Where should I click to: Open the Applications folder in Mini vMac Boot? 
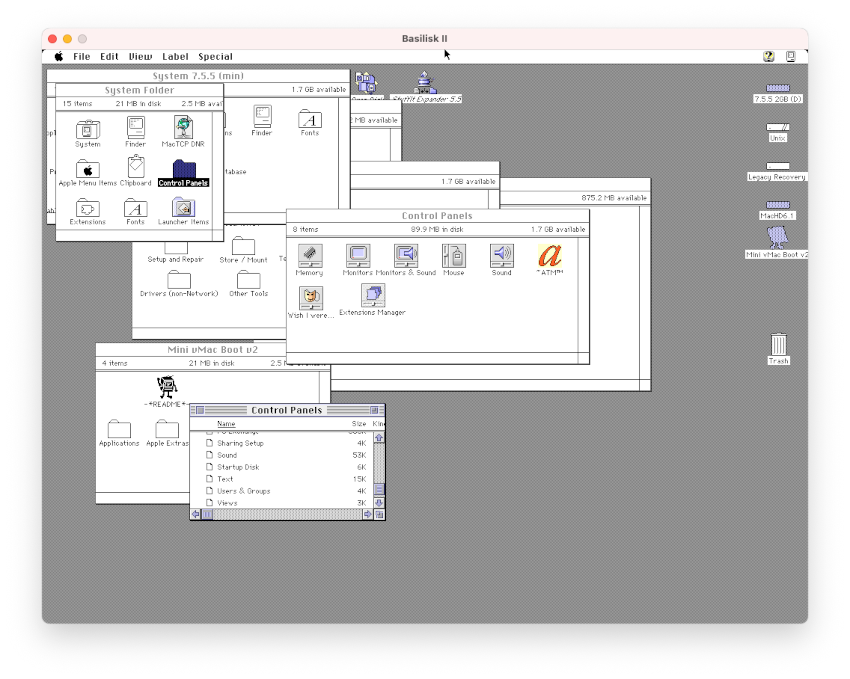pyautogui.click(x=119, y=429)
